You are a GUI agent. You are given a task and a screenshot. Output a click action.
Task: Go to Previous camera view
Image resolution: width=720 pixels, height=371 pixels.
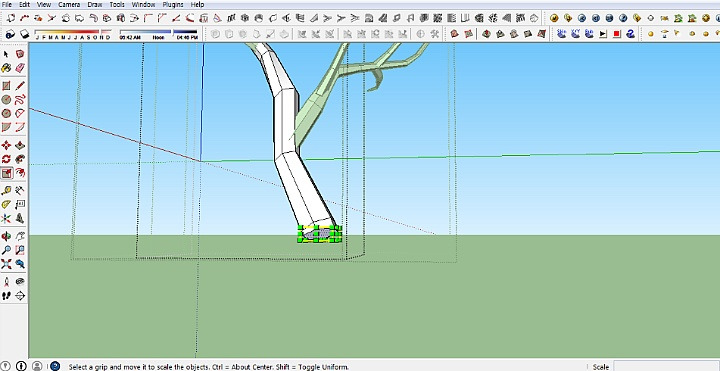click(x=20, y=264)
